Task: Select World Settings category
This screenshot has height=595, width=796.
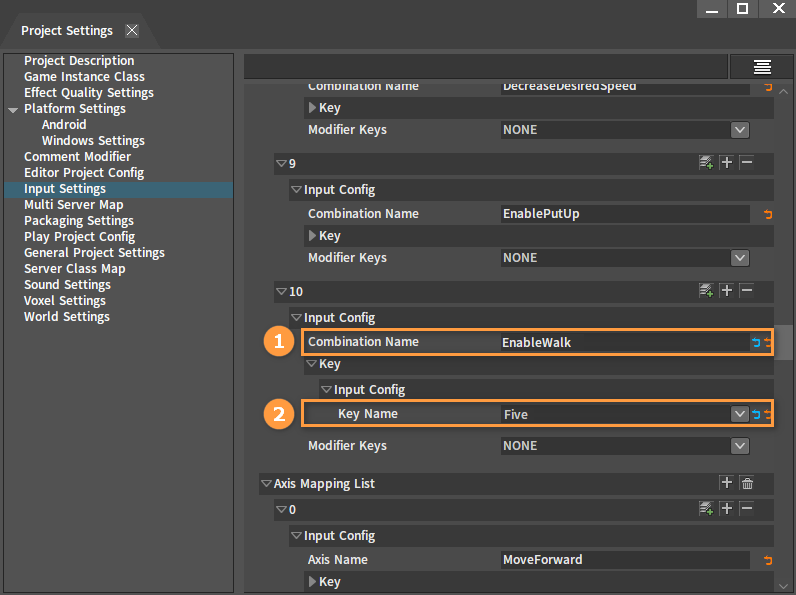Action: point(67,317)
